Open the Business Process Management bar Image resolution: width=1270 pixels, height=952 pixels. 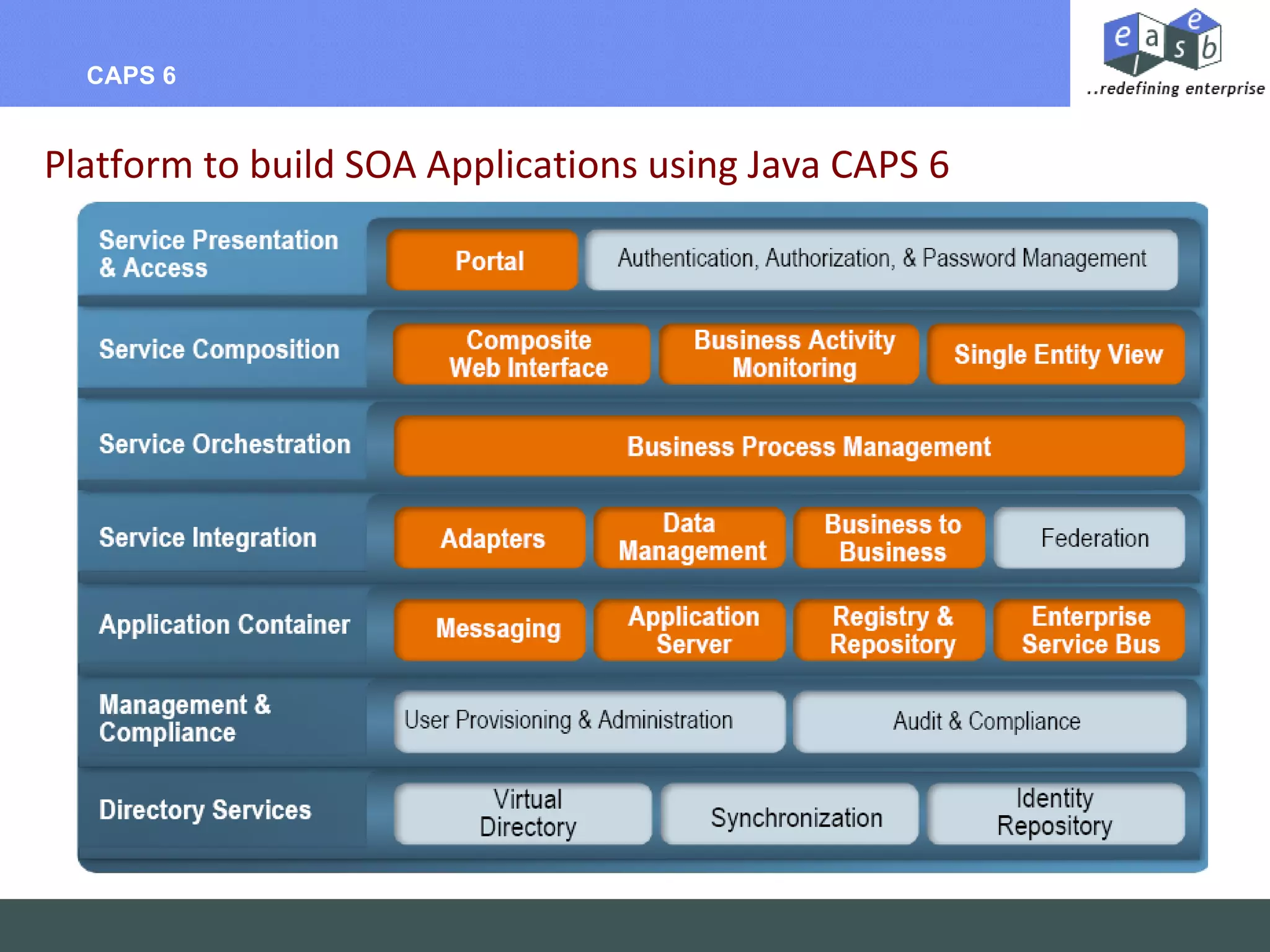pos(789,446)
